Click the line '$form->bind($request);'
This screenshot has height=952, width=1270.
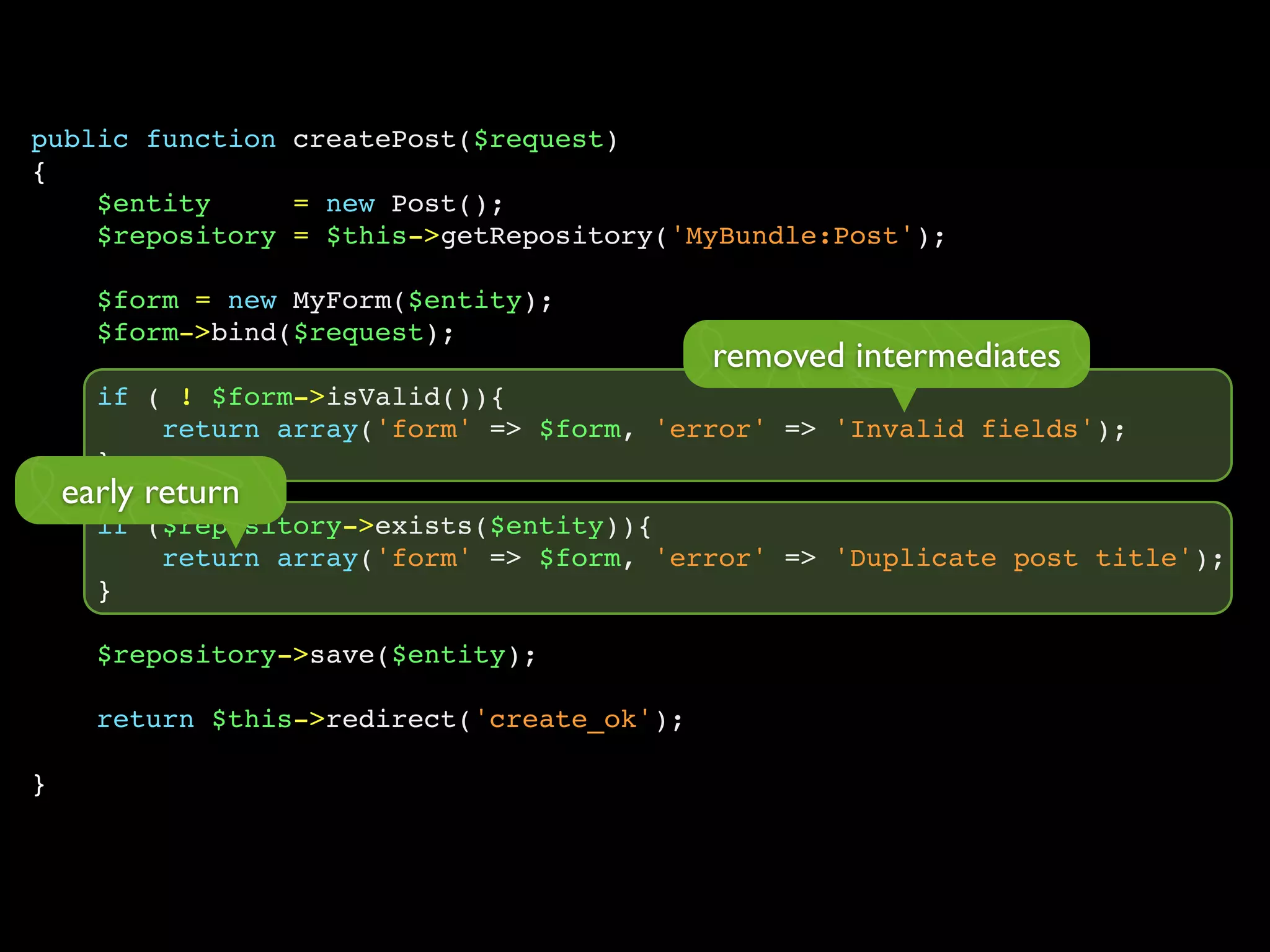[x=275, y=333]
